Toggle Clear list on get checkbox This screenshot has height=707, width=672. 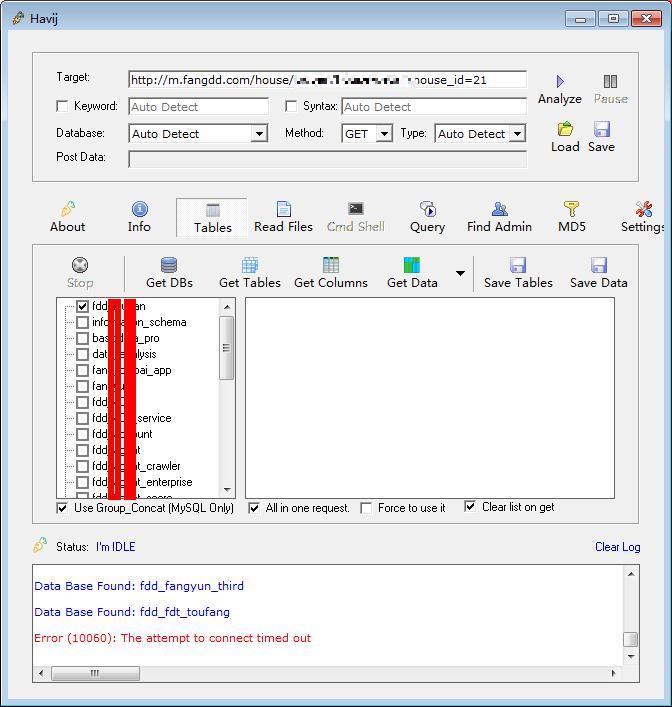click(x=470, y=506)
